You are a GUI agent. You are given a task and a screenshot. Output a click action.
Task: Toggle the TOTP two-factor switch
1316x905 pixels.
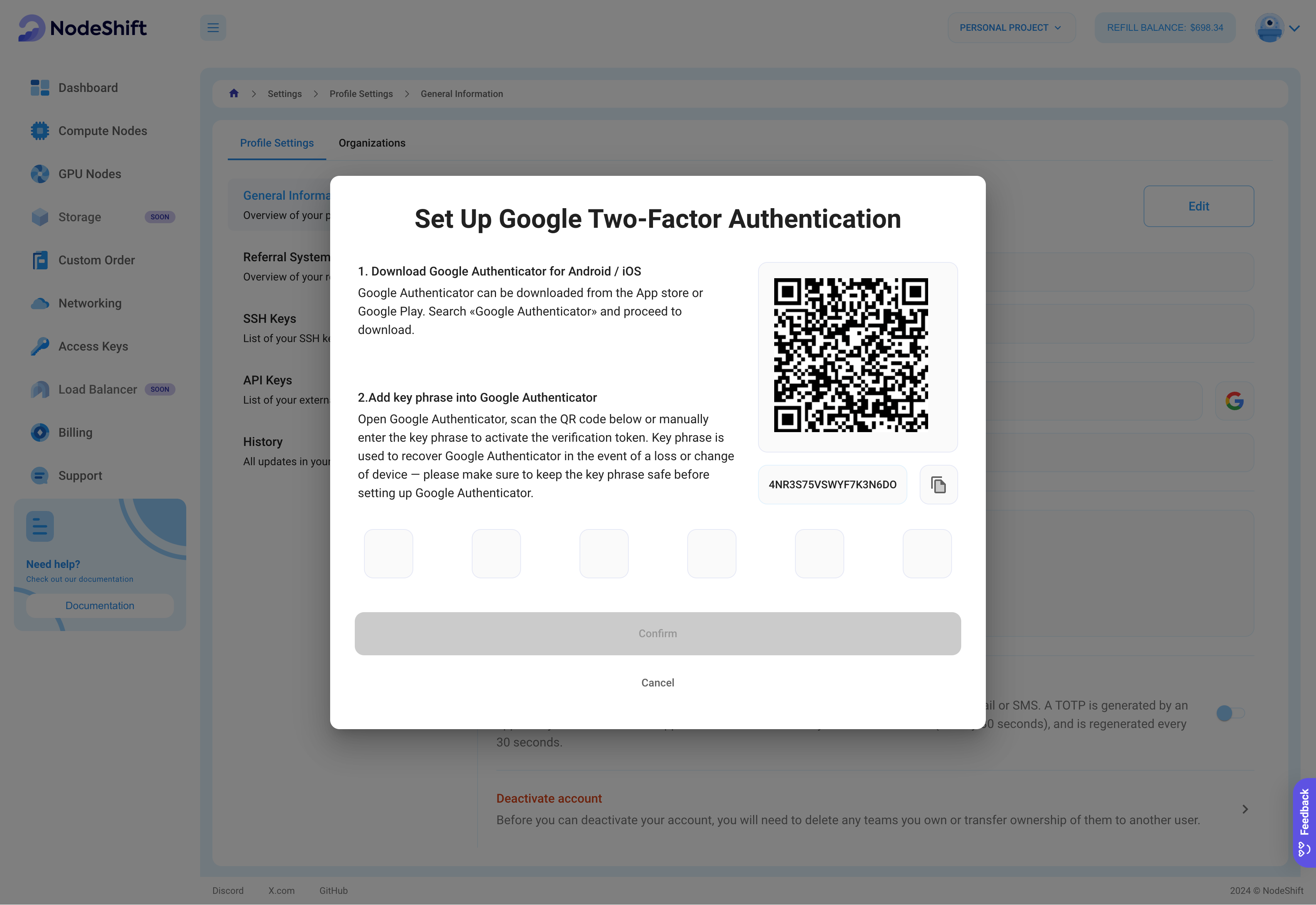1231,713
